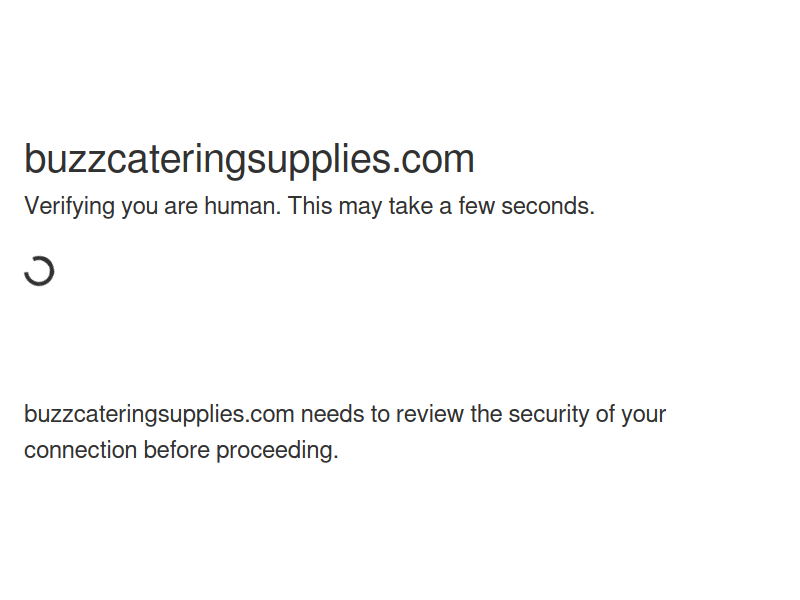Click the buzzcateringsupplies.com heading
Image resolution: width=800 pixels, height=600 pixels.
[x=249, y=159]
